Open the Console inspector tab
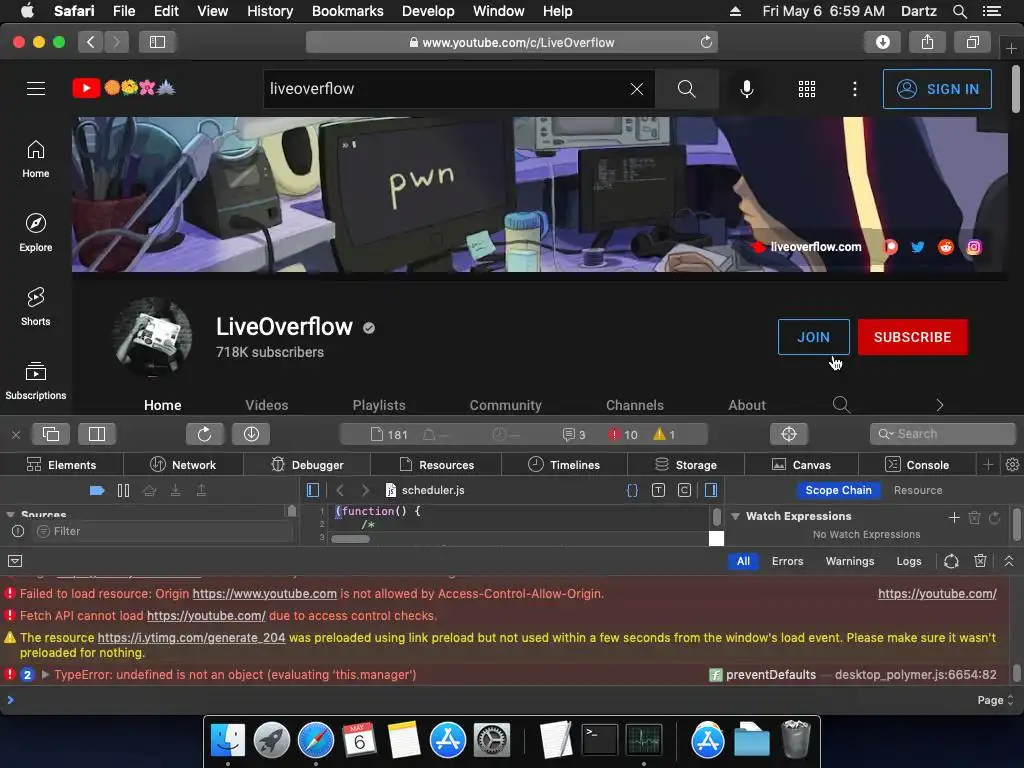Screen dimensions: 1024x768 (x=917, y=465)
